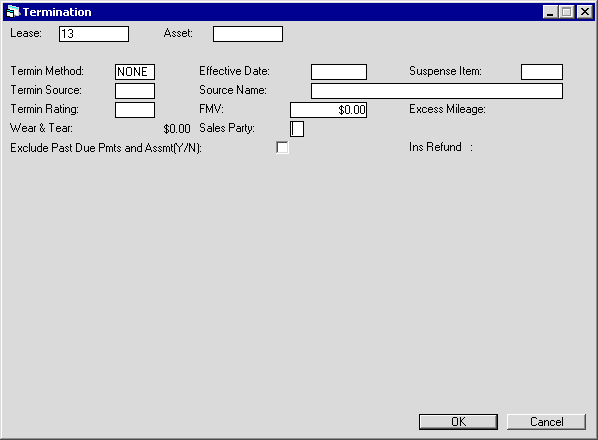Close the Termination dialog
This screenshot has height=440, width=598.
click(585, 12)
